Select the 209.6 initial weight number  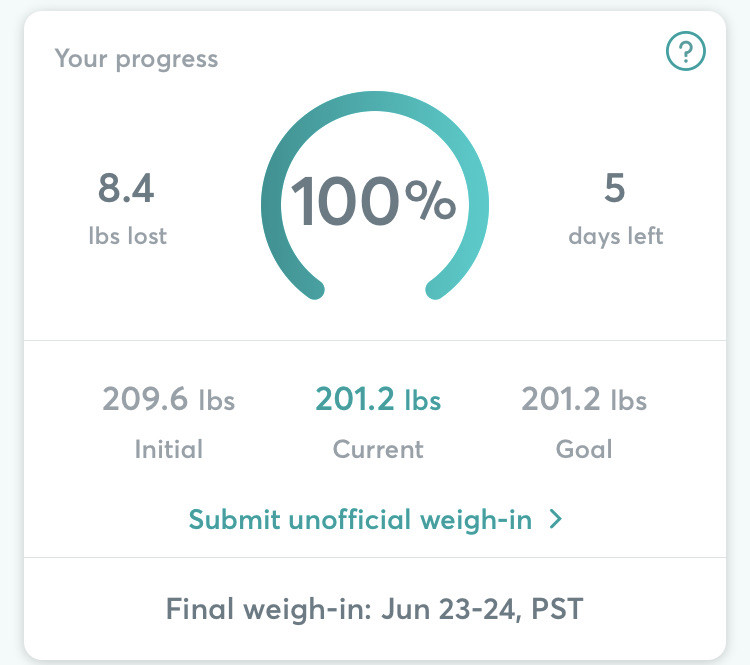(145, 400)
